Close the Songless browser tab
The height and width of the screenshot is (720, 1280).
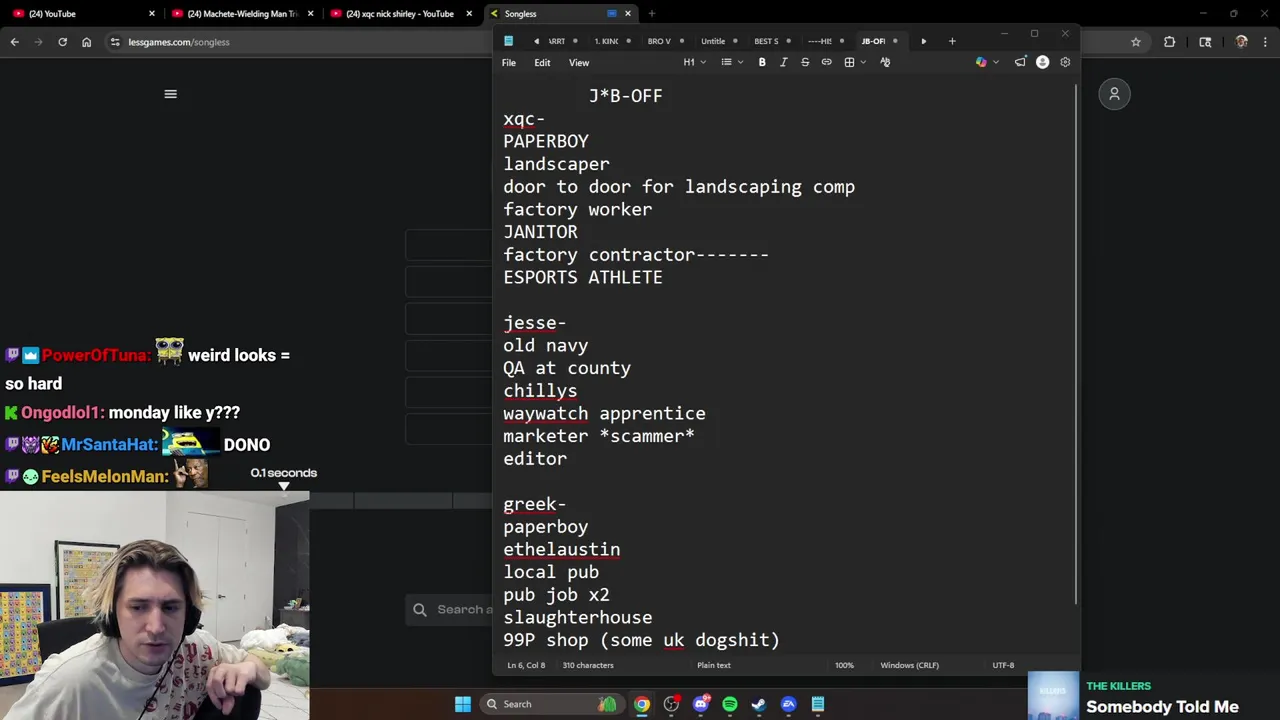pyautogui.click(x=628, y=14)
